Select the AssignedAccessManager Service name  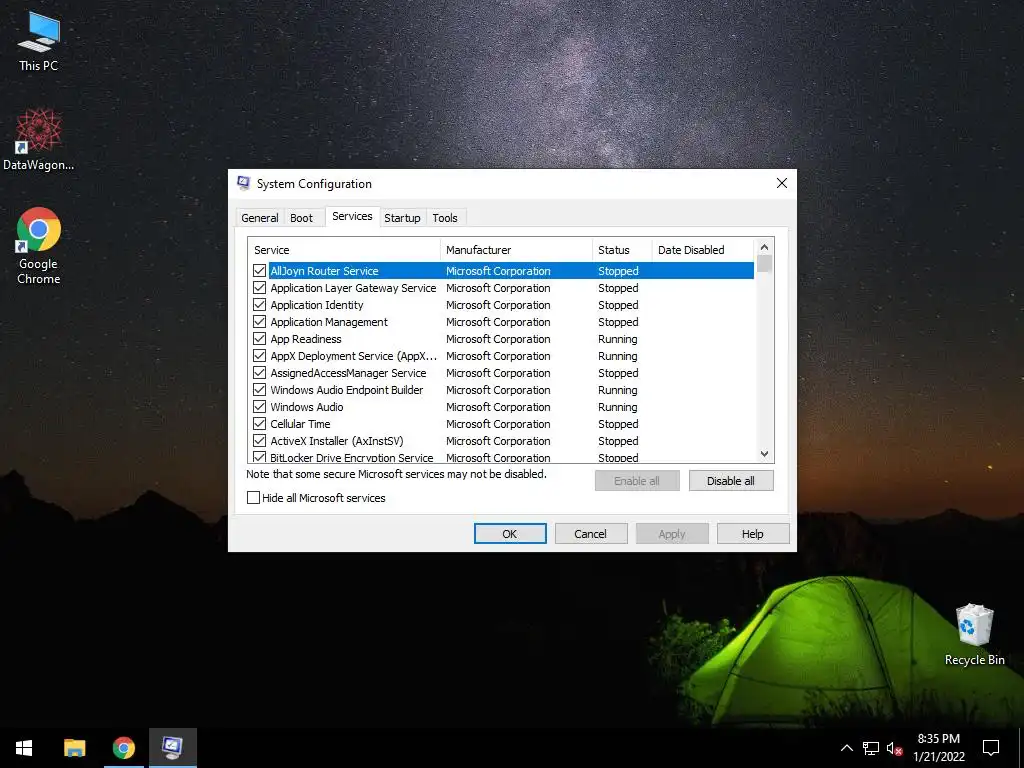(348, 372)
